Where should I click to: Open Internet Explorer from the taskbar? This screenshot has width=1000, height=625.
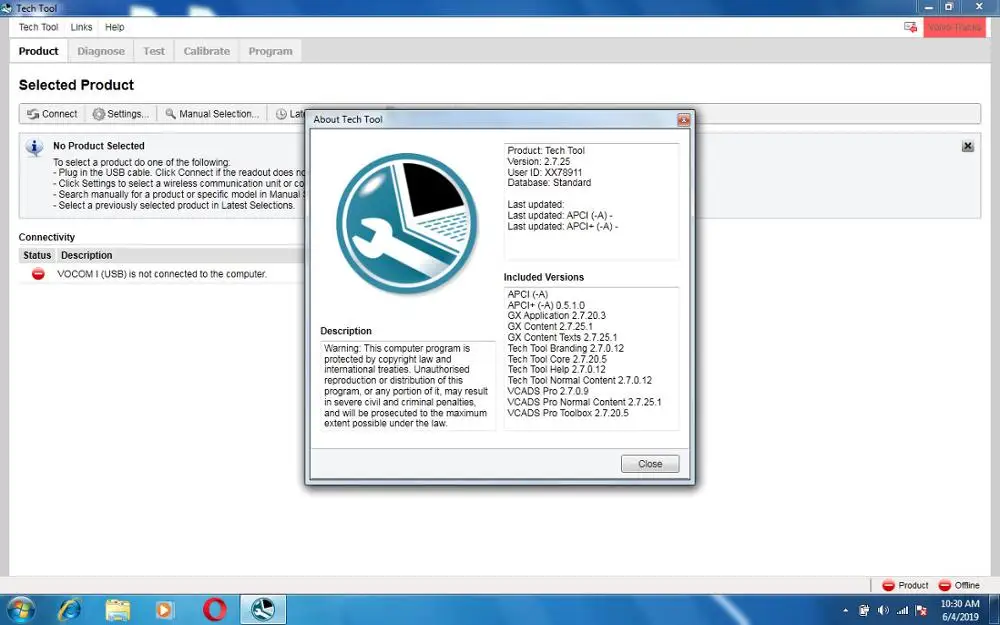pyautogui.click(x=69, y=610)
